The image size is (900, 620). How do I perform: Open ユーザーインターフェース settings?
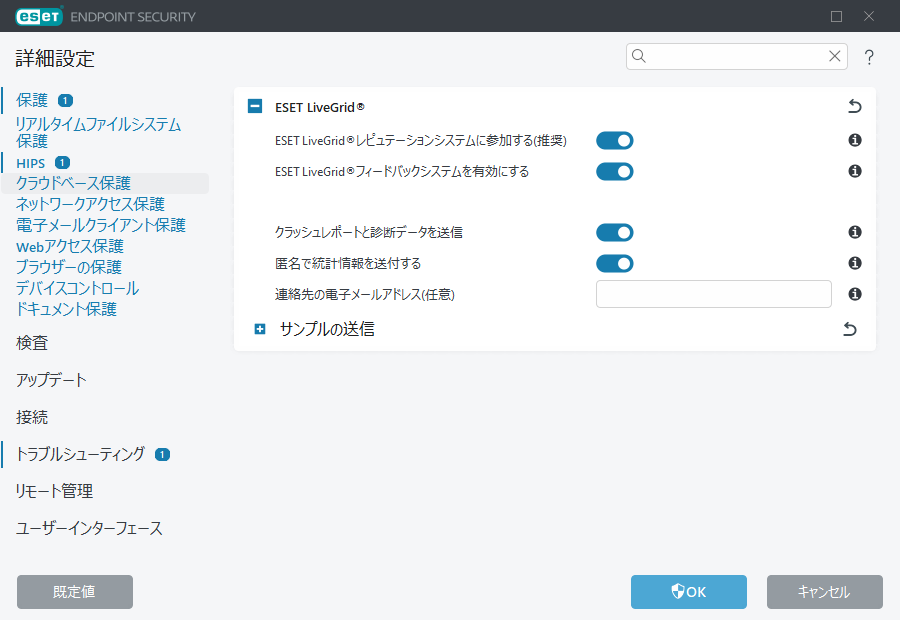pyautogui.click(x=86, y=527)
